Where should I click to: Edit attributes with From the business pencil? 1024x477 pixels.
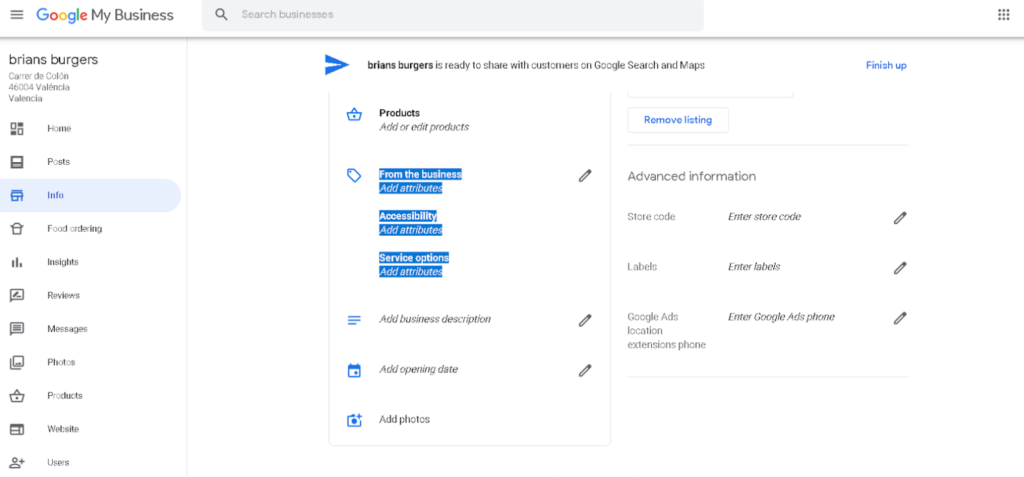585,175
